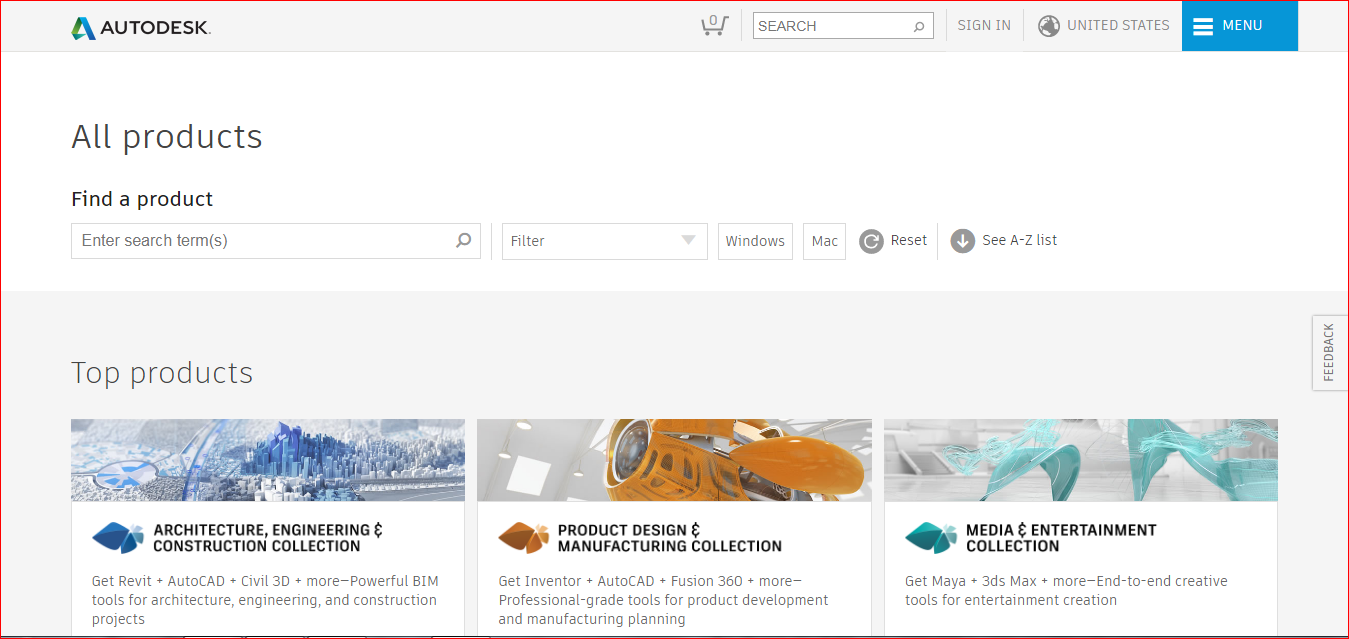Toggle the Mac platform filter
Viewport: 1349px width, 639px height.
[x=824, y=241]
